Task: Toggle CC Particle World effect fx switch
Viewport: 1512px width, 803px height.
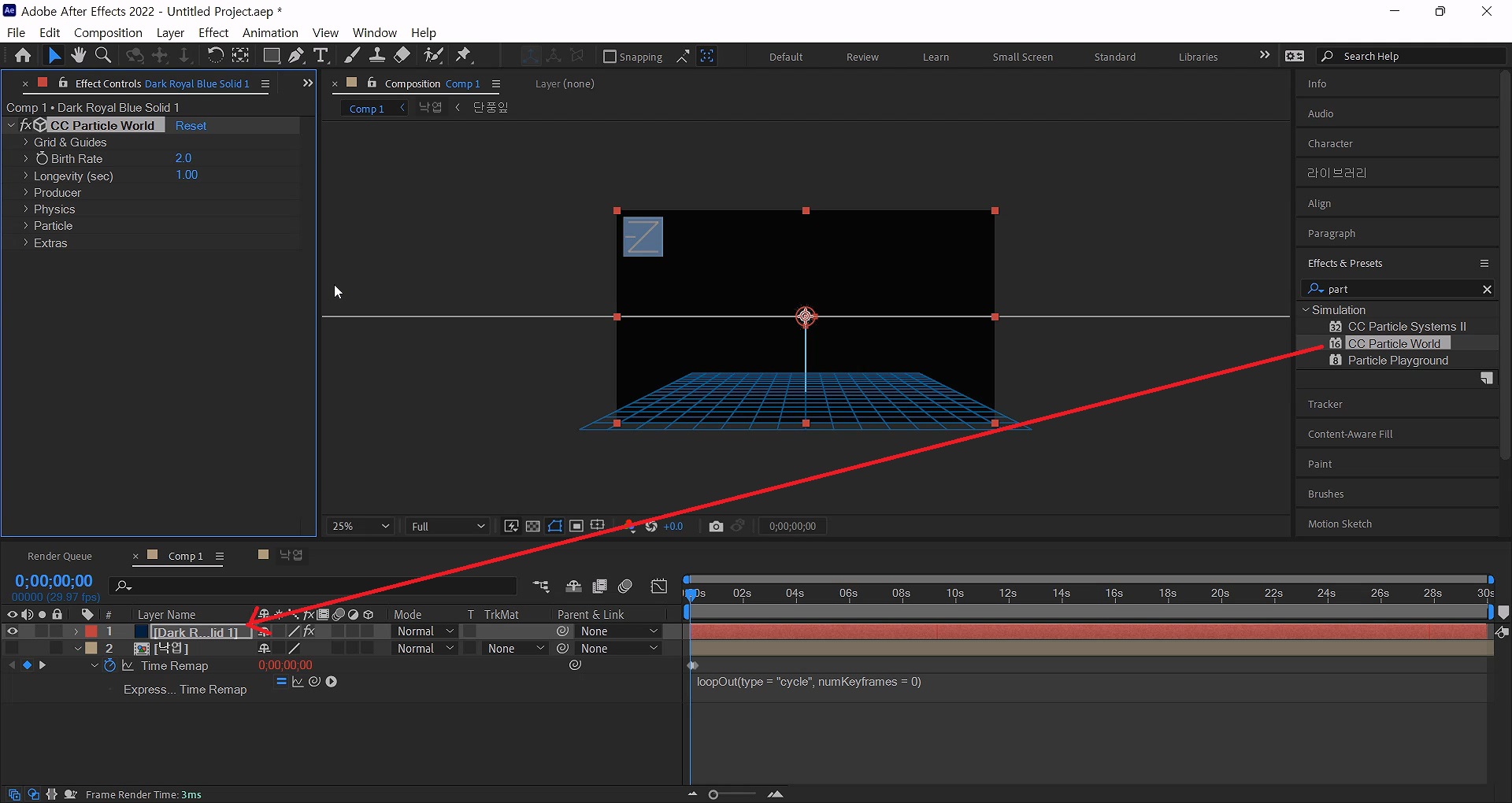Action: [26, 125]
